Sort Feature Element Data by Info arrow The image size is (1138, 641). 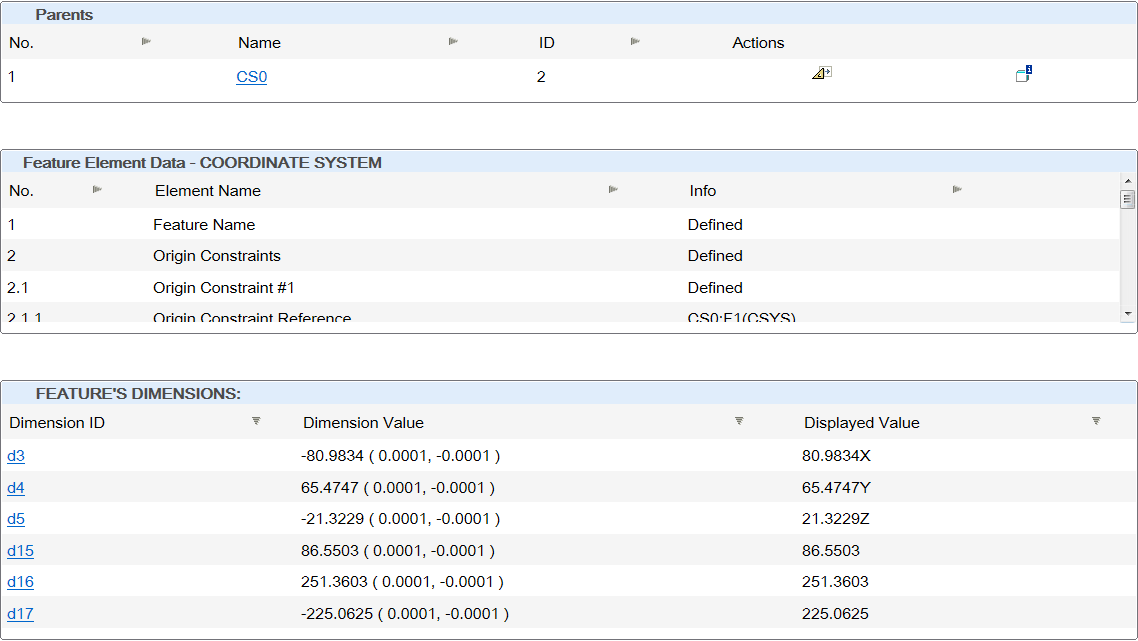coord(957,189)
